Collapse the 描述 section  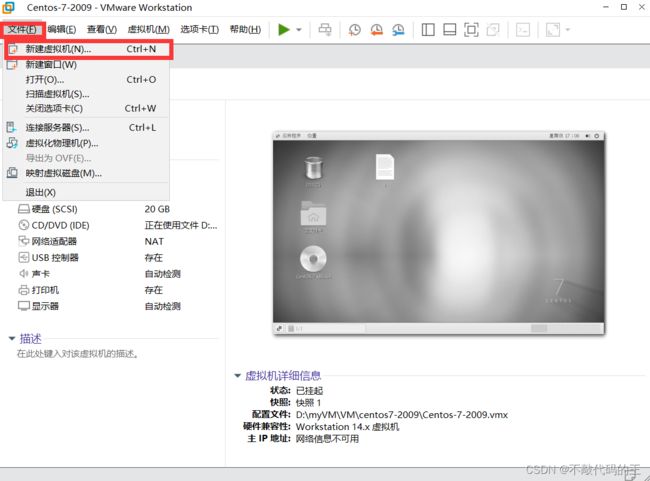point(12,339)
